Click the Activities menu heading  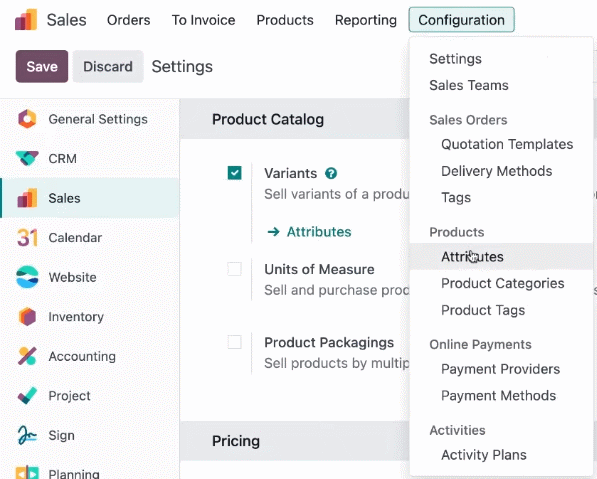[x=457, y=430]
